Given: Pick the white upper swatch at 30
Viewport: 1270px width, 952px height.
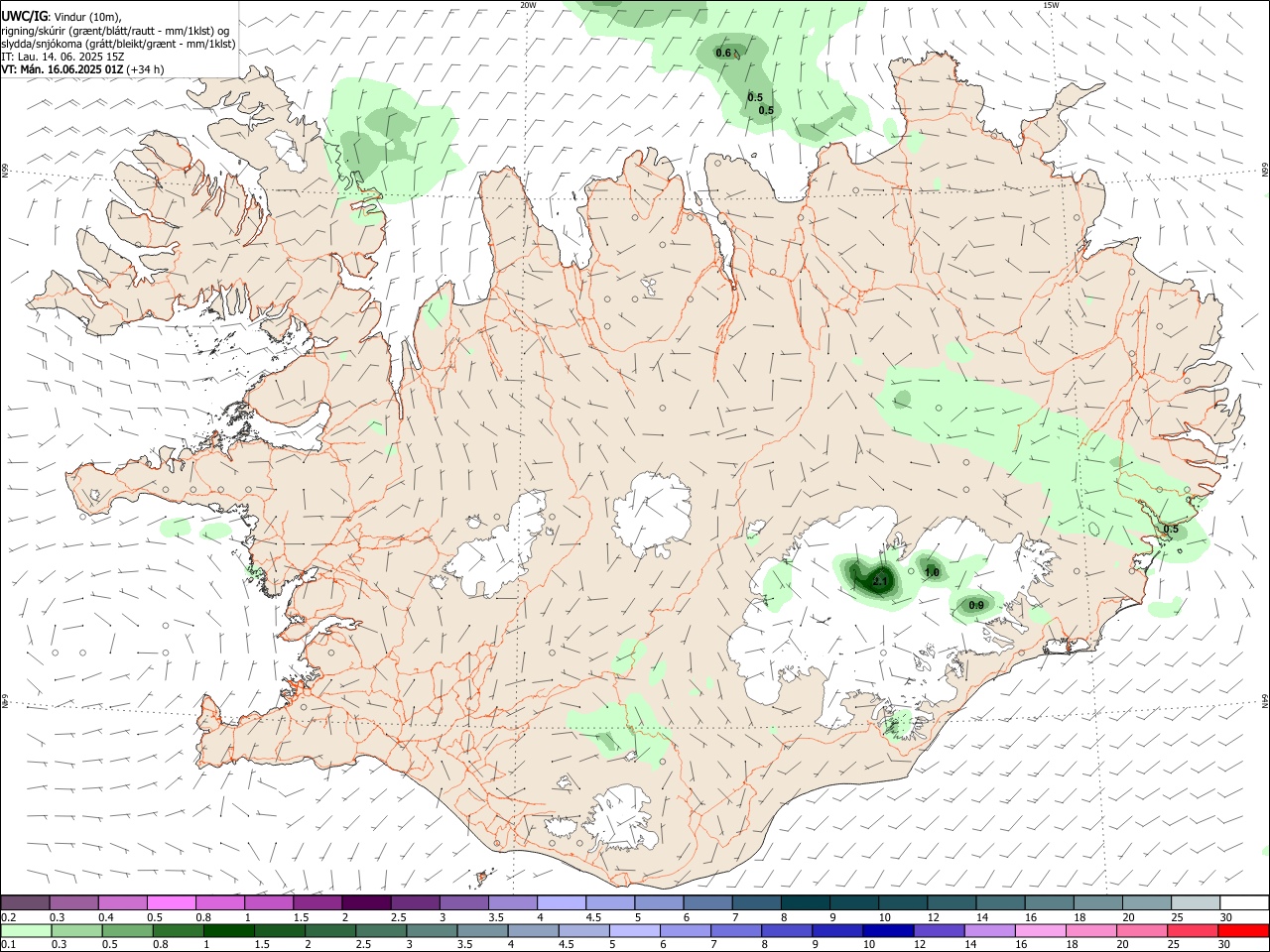Looking at the screenshot, I should (1243, 903).
